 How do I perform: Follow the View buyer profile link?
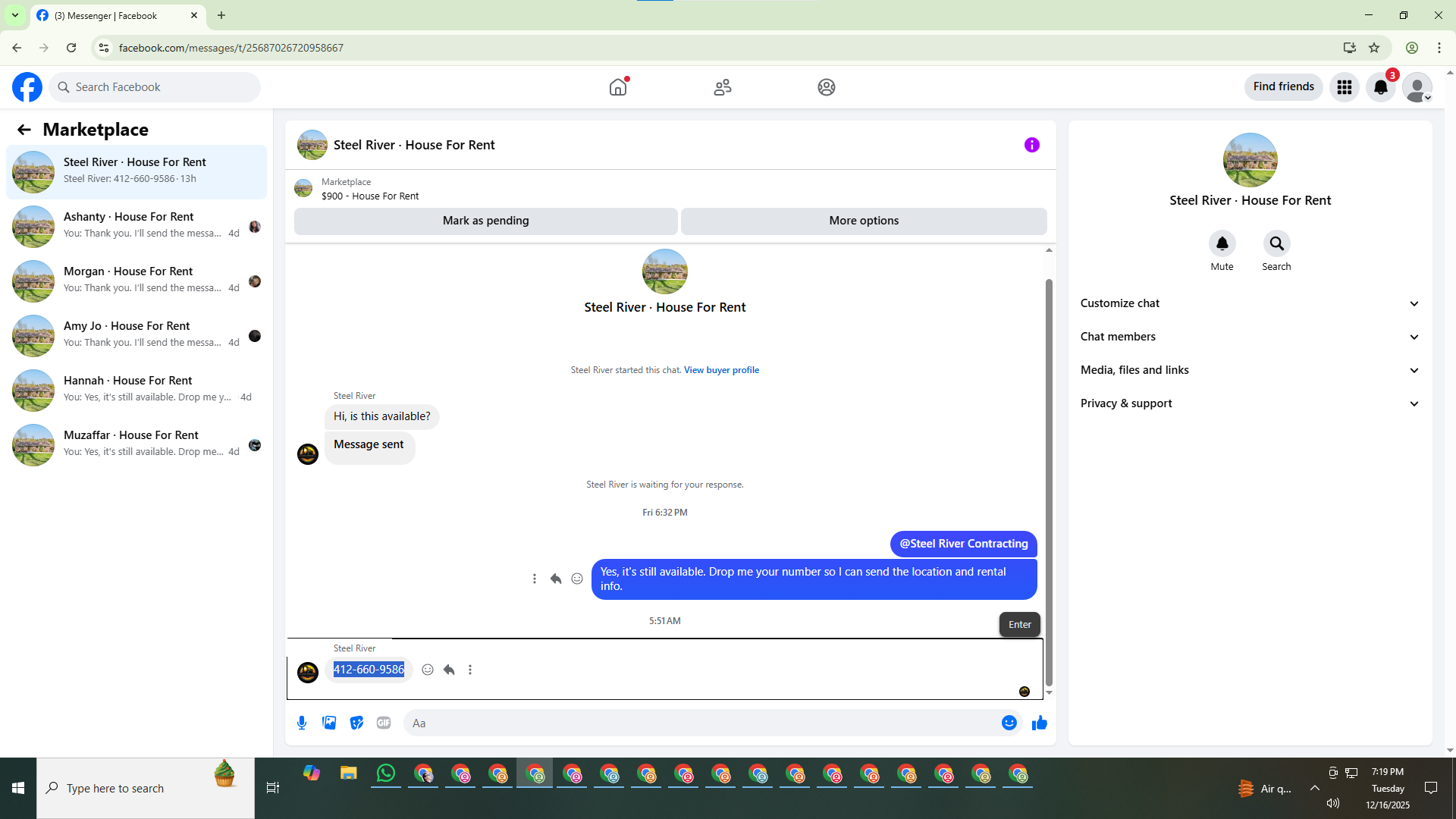pyautogui.click(x=721, y=370)
